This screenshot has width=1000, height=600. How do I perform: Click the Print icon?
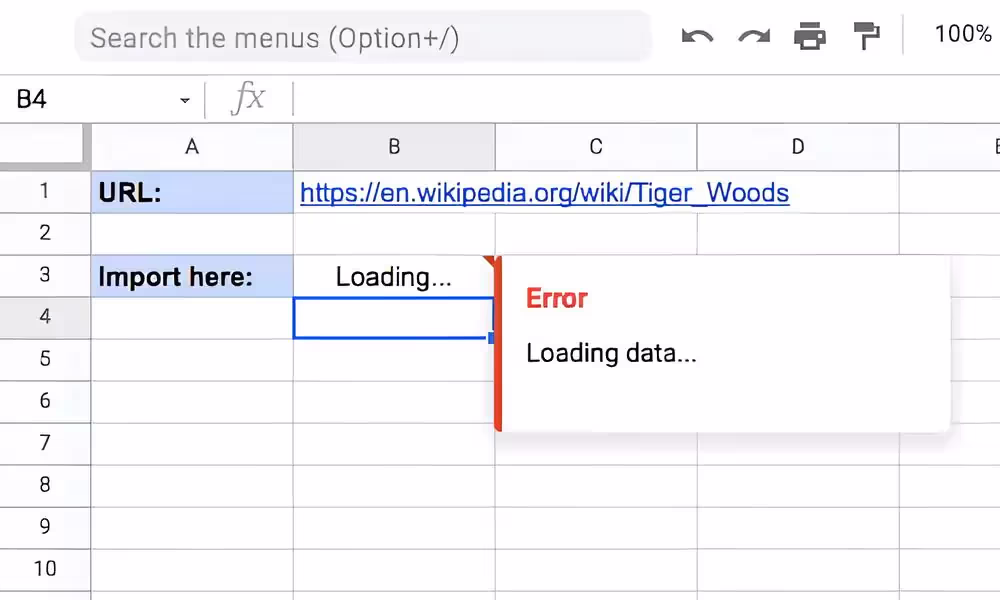pos(810,36)
